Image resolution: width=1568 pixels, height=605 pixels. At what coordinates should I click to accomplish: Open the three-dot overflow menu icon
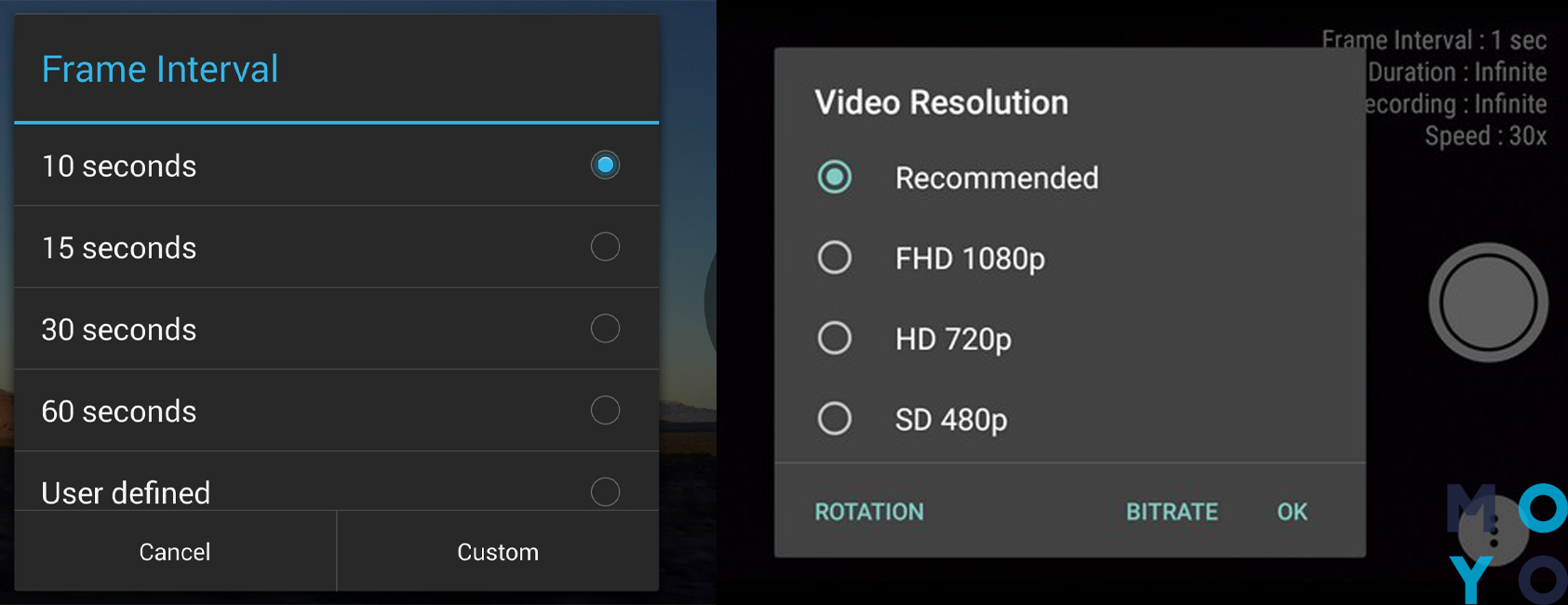tap(1494, 531)
